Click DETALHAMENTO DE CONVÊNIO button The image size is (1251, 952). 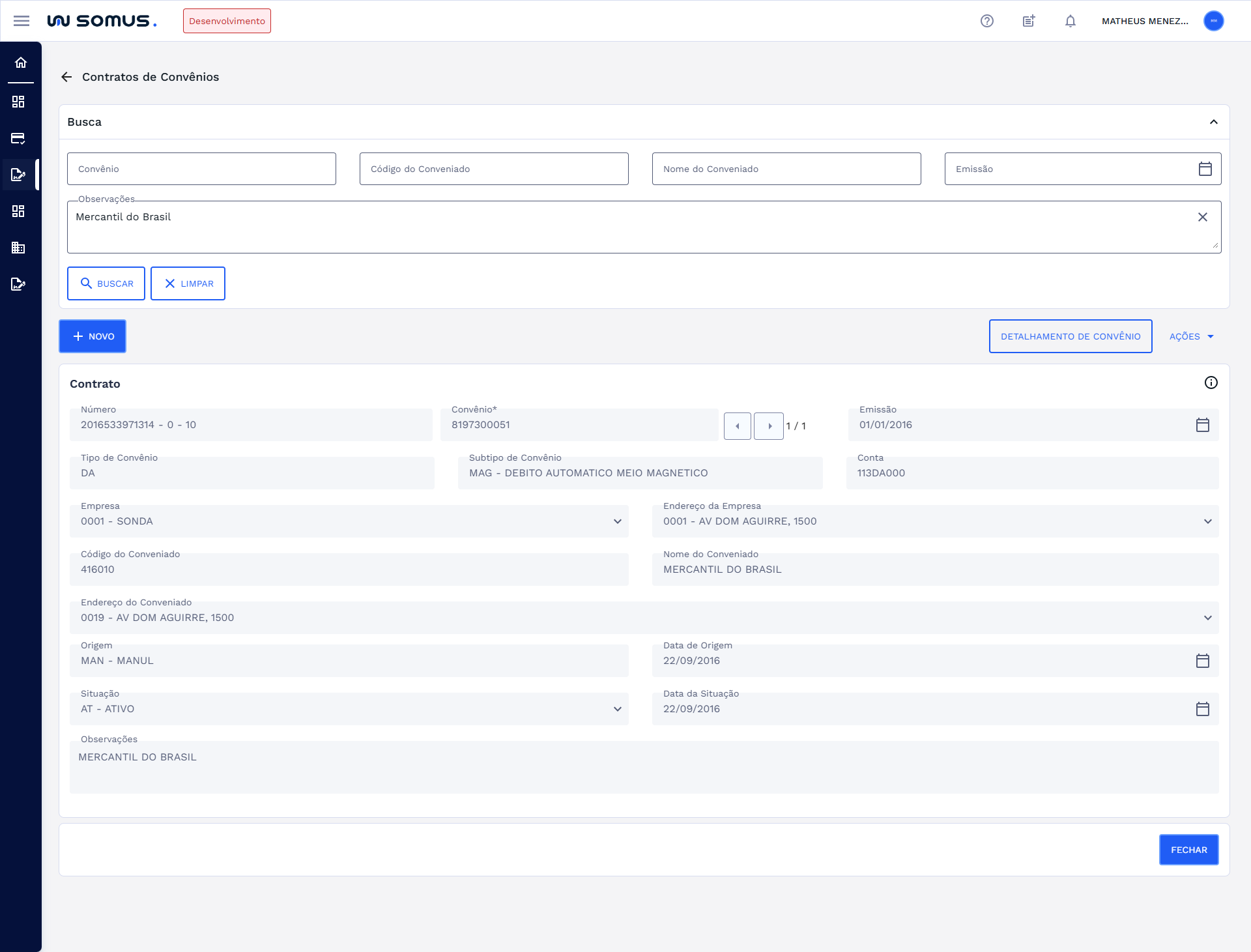(1070, 336)
